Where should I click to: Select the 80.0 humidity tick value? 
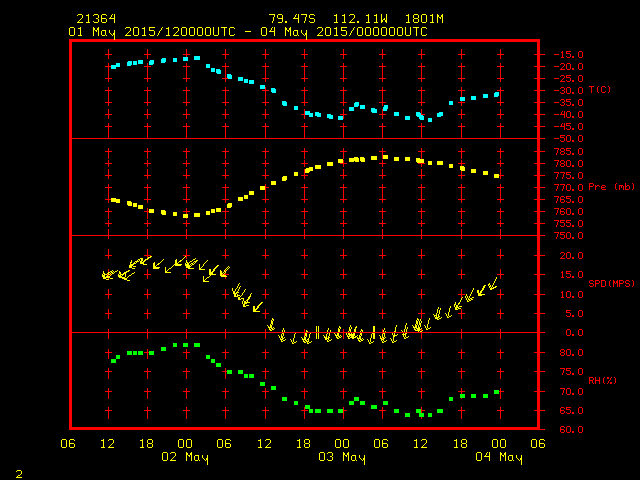pos(571,353)
